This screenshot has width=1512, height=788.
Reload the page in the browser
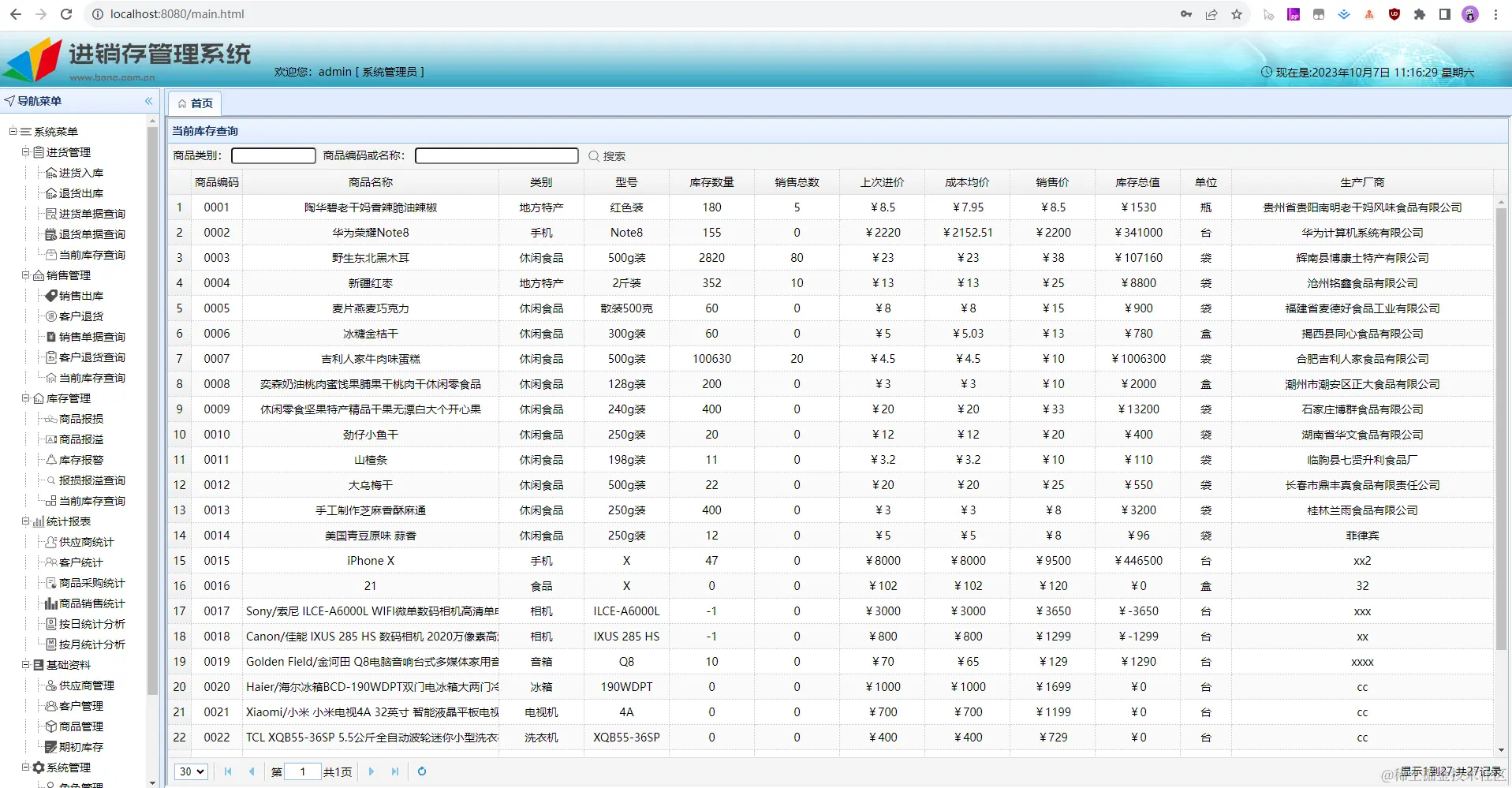point(66,14)
